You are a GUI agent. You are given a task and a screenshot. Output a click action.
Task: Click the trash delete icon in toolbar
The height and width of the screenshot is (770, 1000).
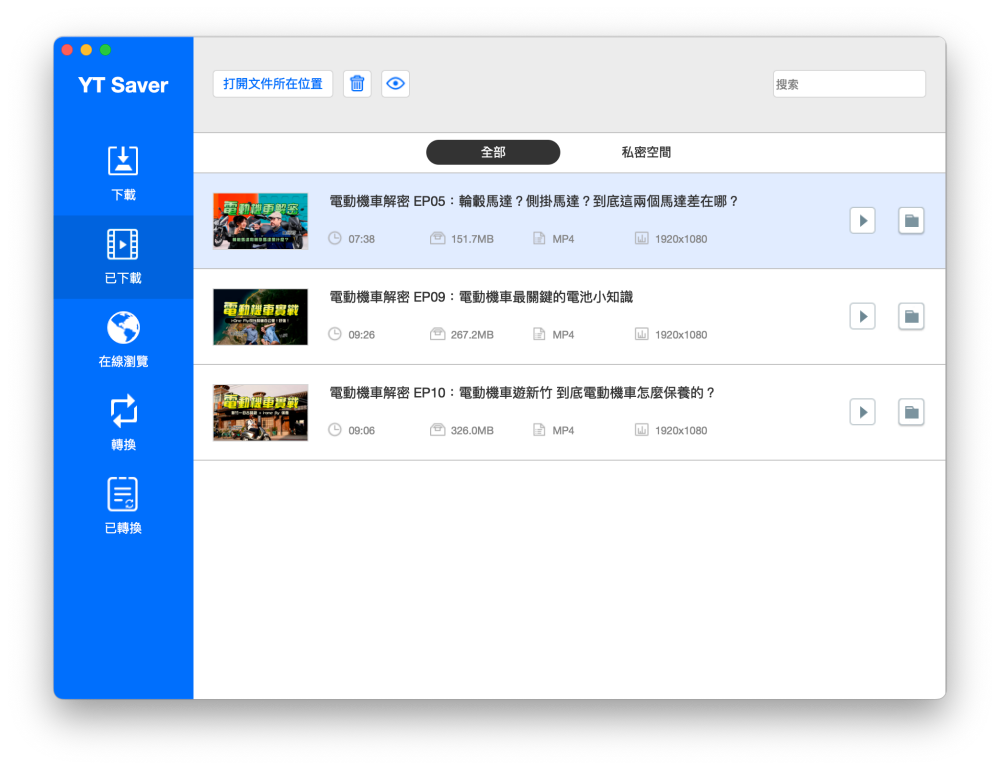click(357, 84)
